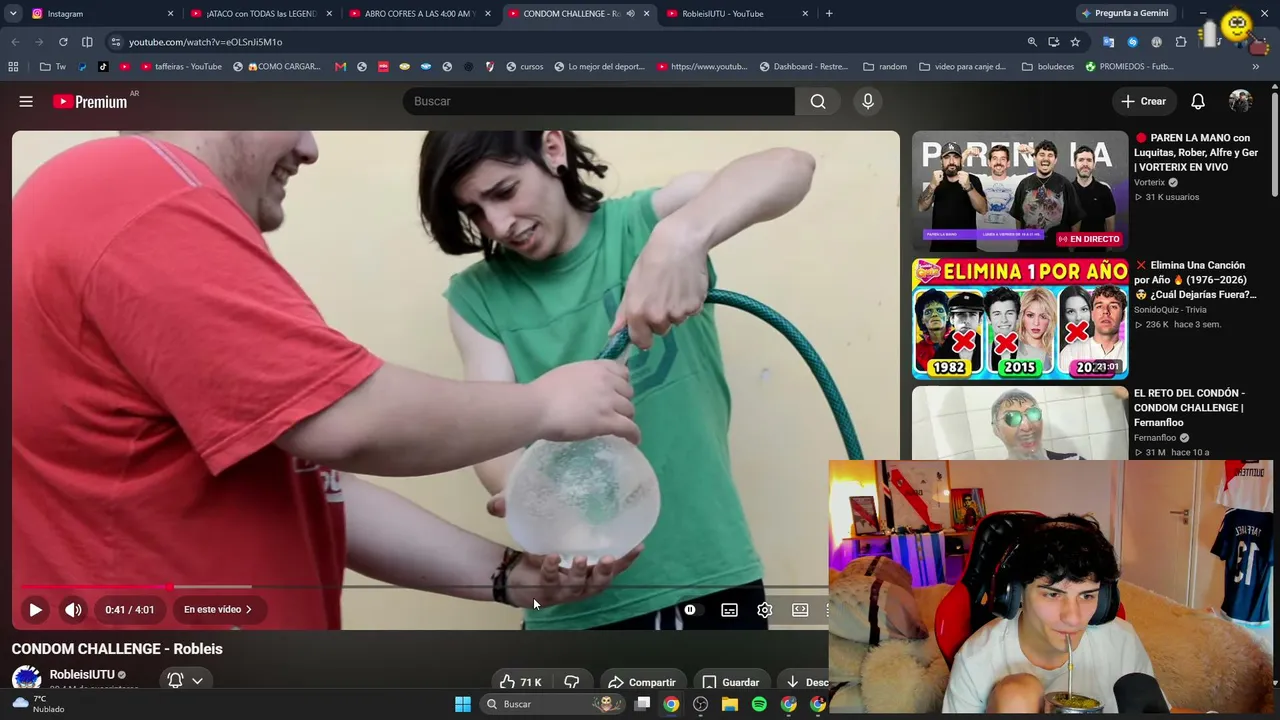
Task: Open the 'cursos' bookmark
Action: [x=525, y=67]
